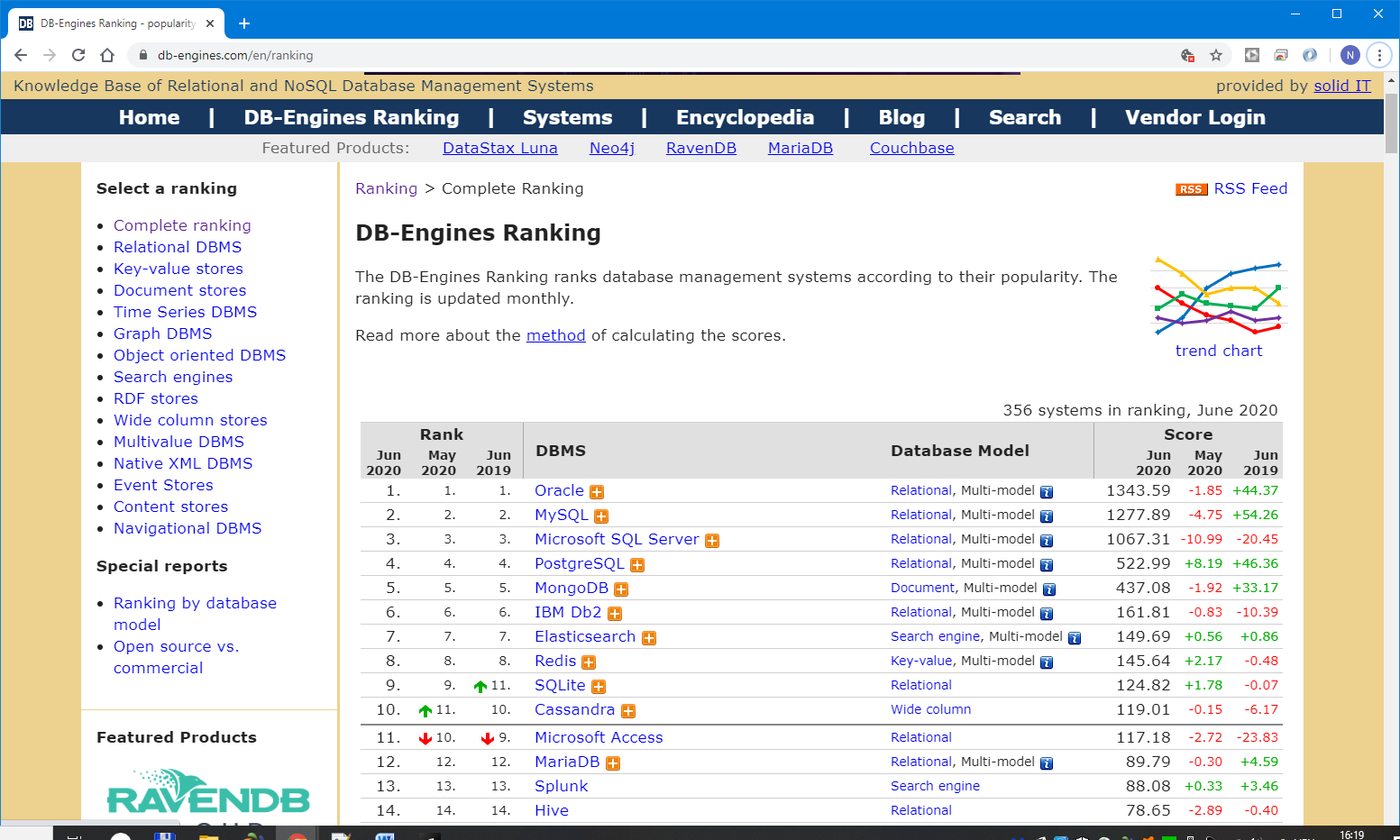Screen dimensions: 1400x840
Task: Expand IBM Db2 plus icon
Action: coord(615,614)
